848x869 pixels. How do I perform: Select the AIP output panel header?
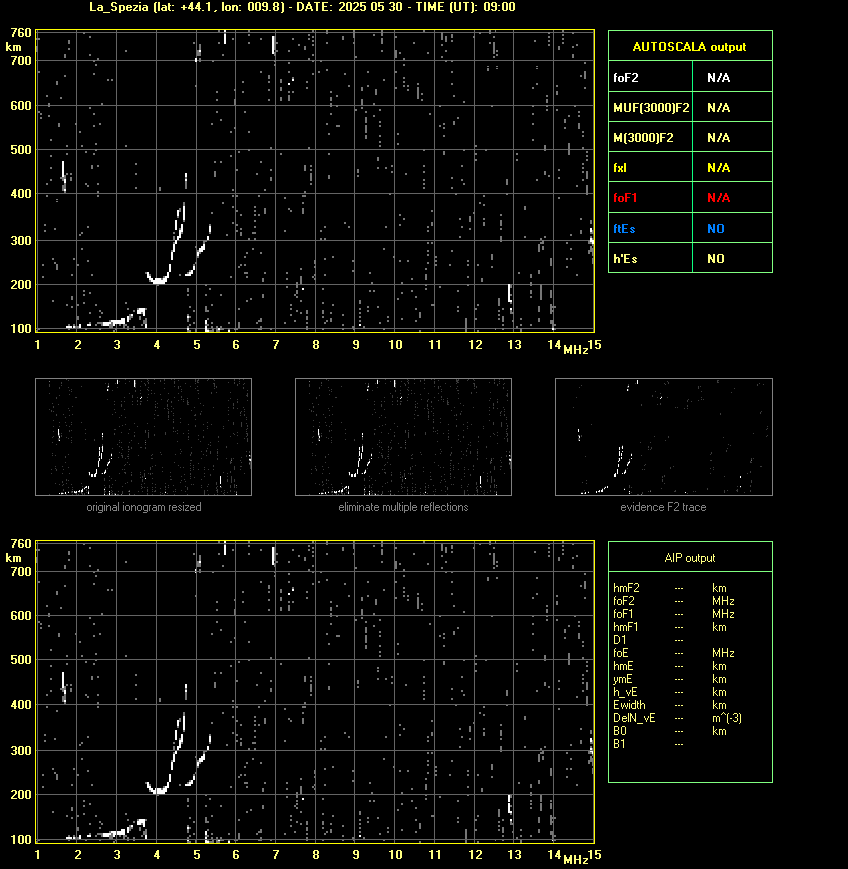tap(689, 558)
